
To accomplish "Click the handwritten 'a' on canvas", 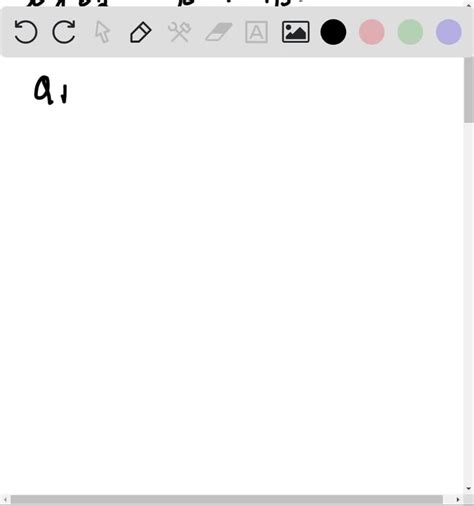I will tap(44, 90).
